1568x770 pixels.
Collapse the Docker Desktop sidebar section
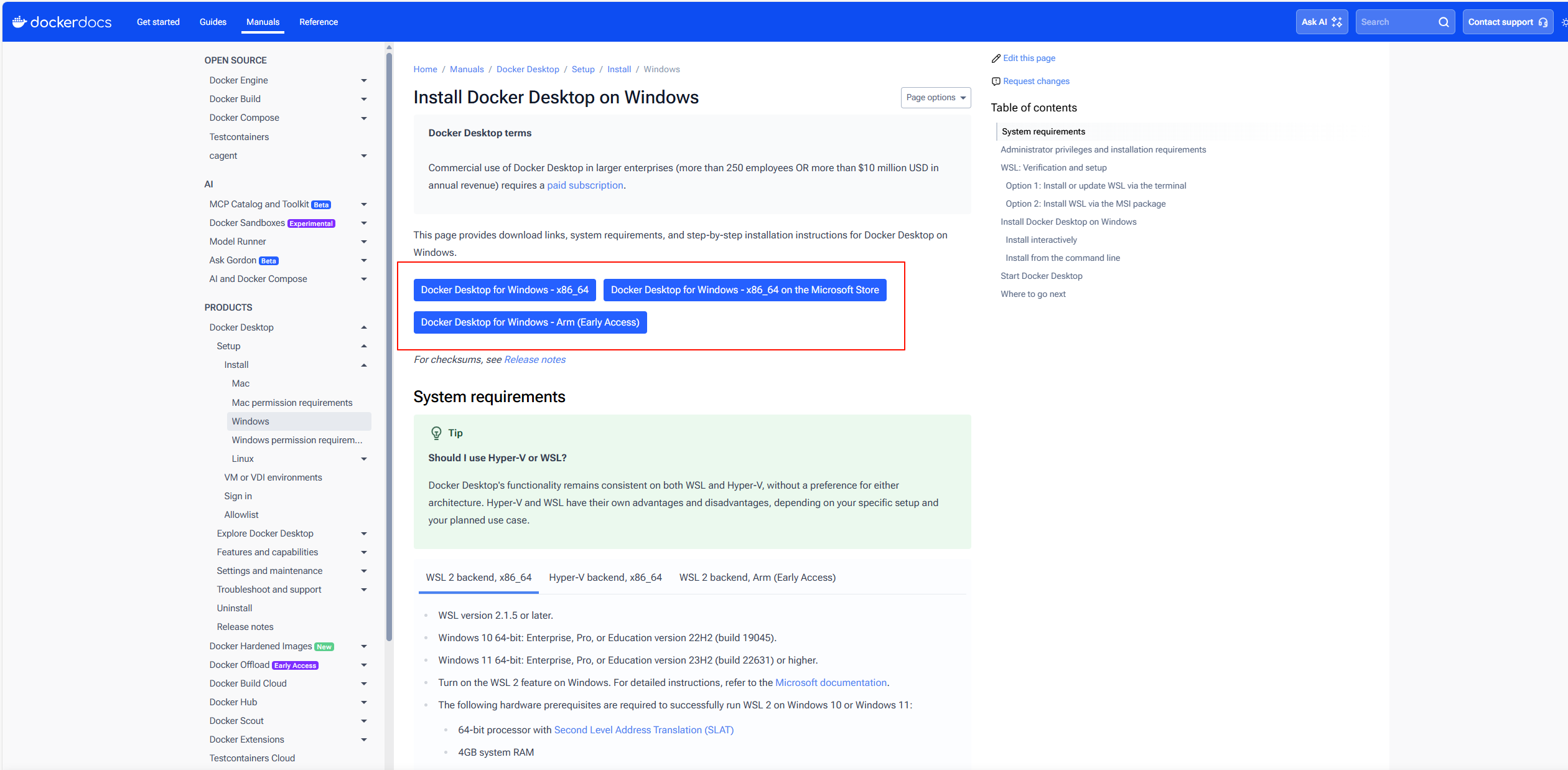(364, 327)
